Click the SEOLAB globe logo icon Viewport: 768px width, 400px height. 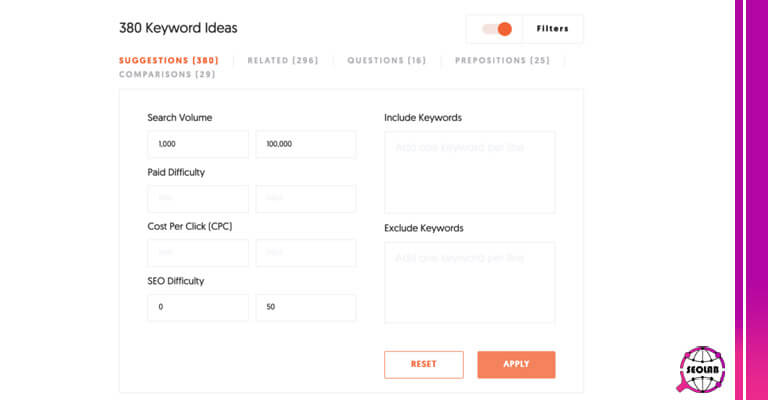point(702,370)
